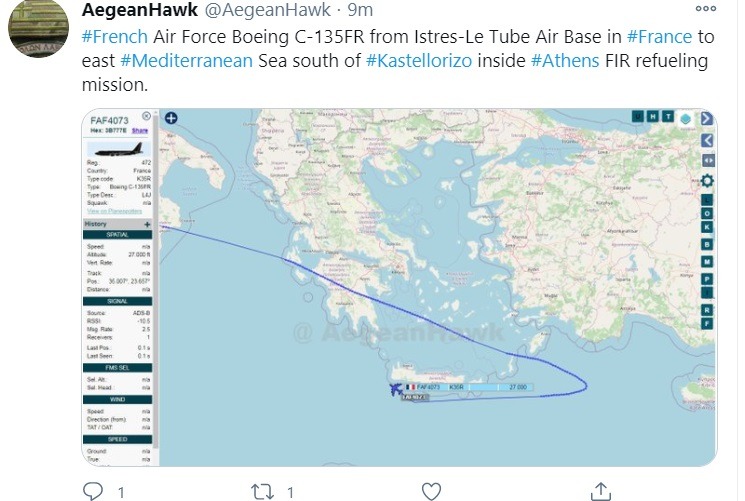The height and width of the screenshot is (501, 745).
Task: Toggle the U map button
Action: tap(638, 117)
